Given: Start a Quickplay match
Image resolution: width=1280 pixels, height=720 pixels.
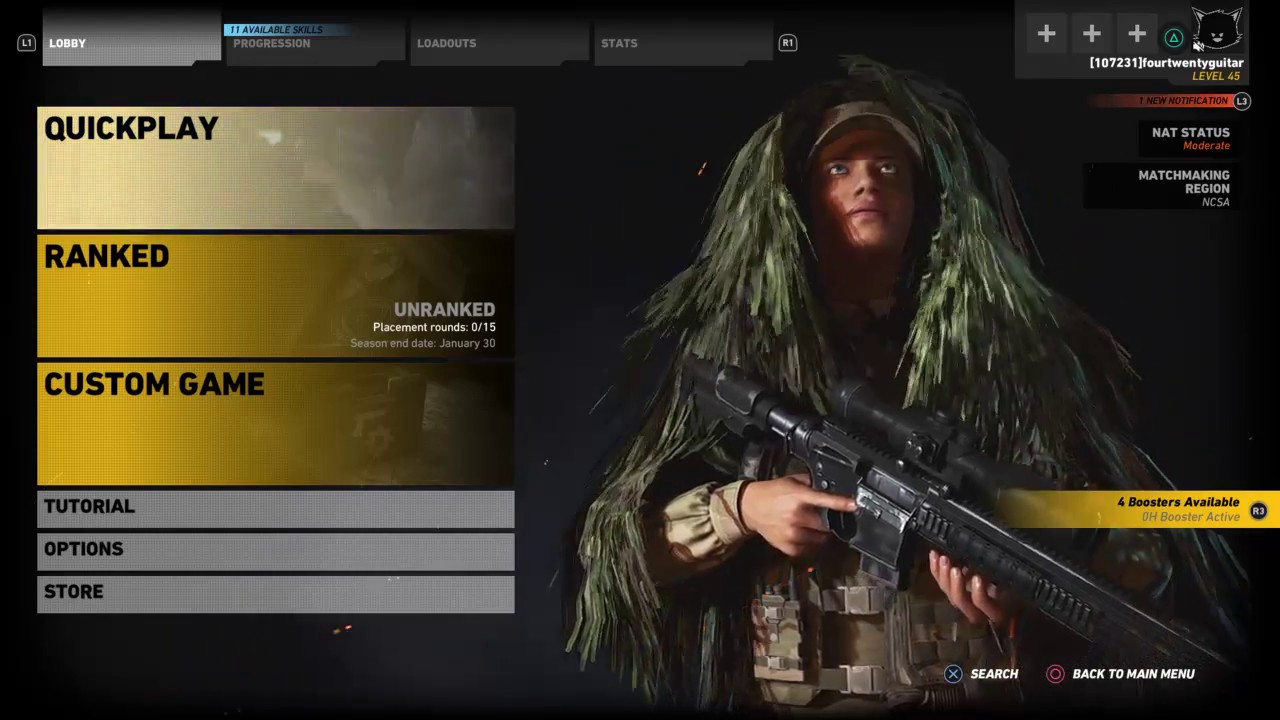Looking at the screenshot, I should point(276,168).
